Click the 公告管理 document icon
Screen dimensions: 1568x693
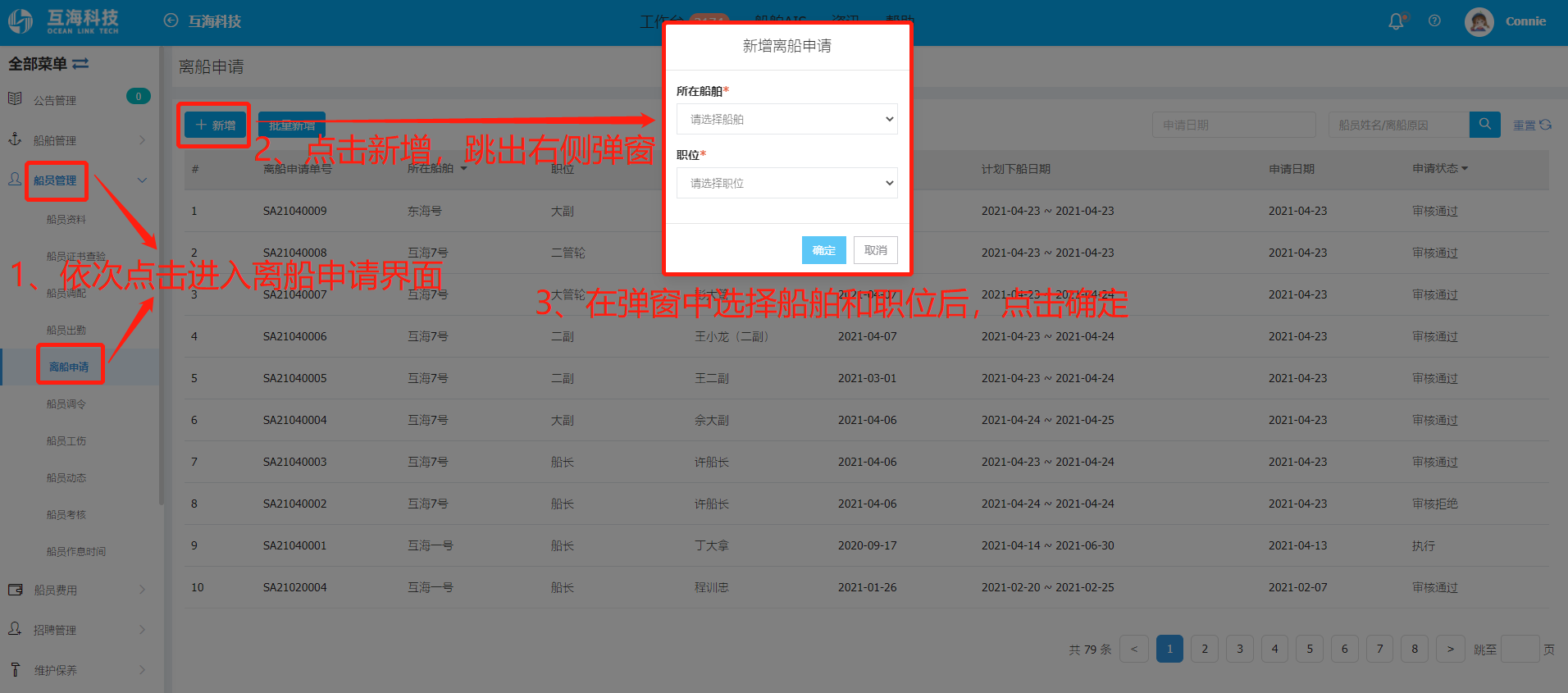coord(15,98)
